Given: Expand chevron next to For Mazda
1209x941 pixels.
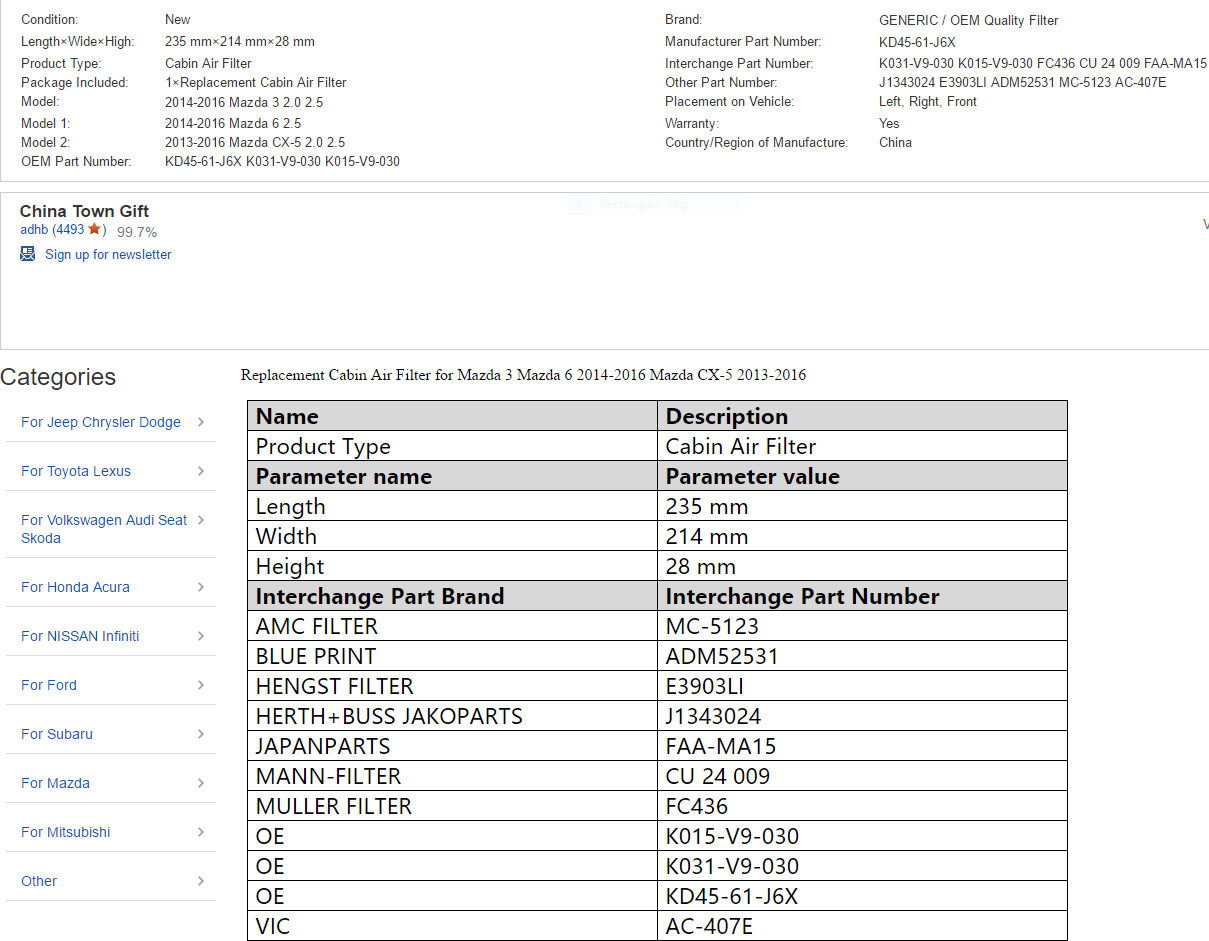Looking at the screenshot, I should click(201, 783).
